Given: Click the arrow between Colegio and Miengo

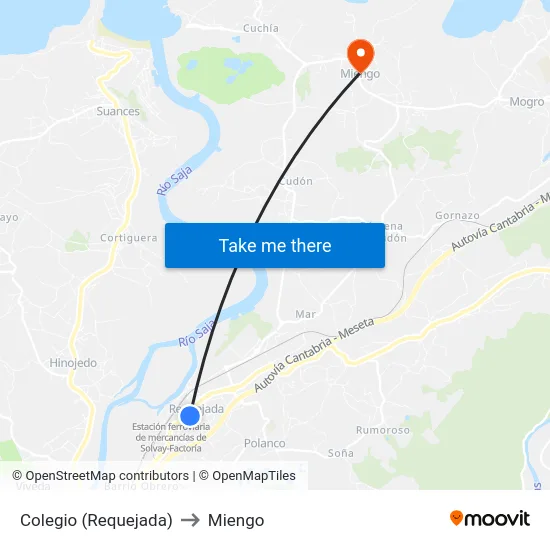Looking at the screenshot, I should click(x=190, y=520).
